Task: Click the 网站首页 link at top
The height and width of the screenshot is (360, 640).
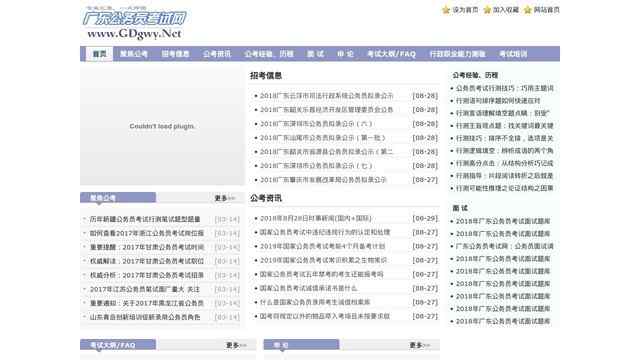Action: [547, 10]
